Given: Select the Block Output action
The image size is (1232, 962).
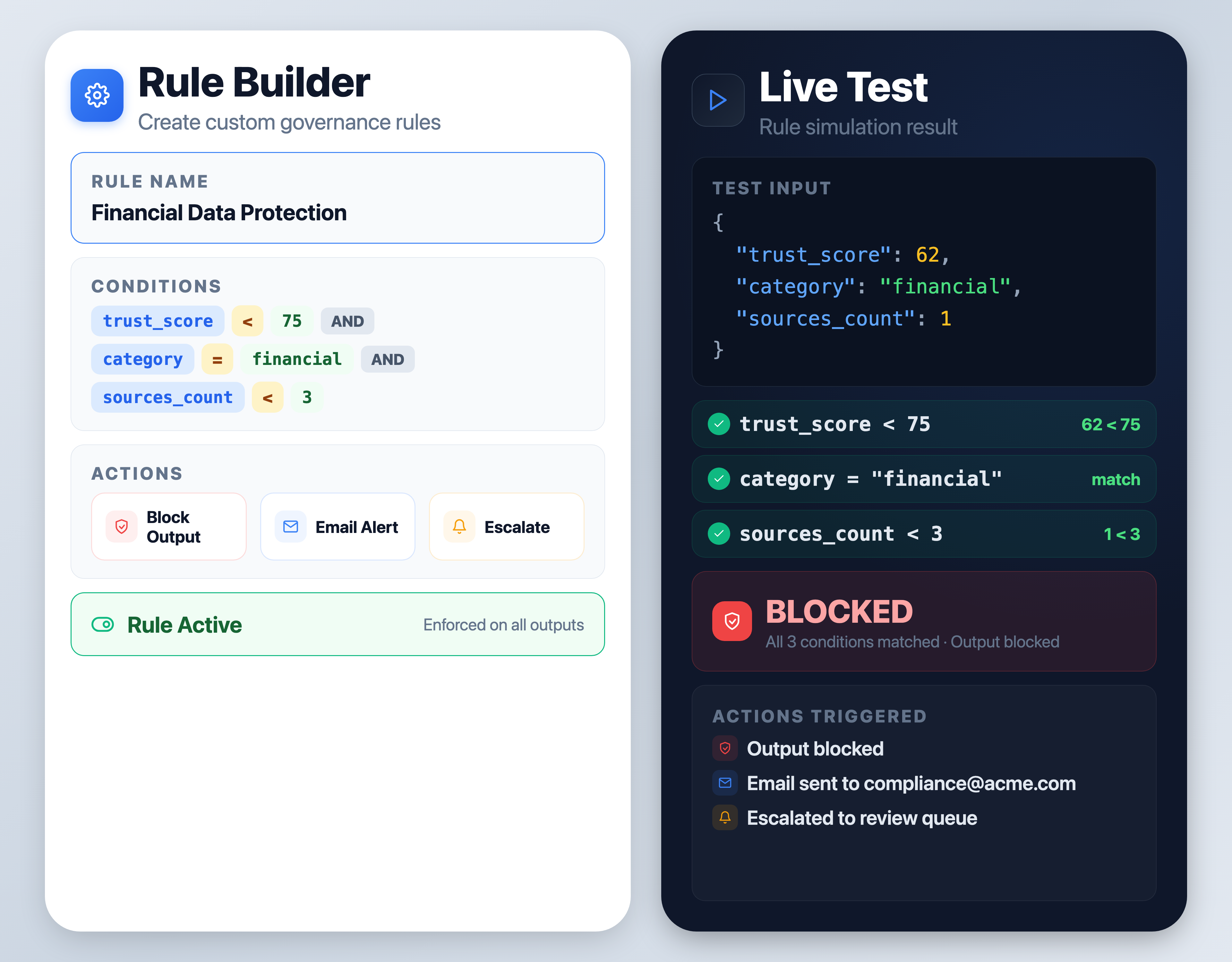Looking at the screenshot, I should (x=169, y=527).
